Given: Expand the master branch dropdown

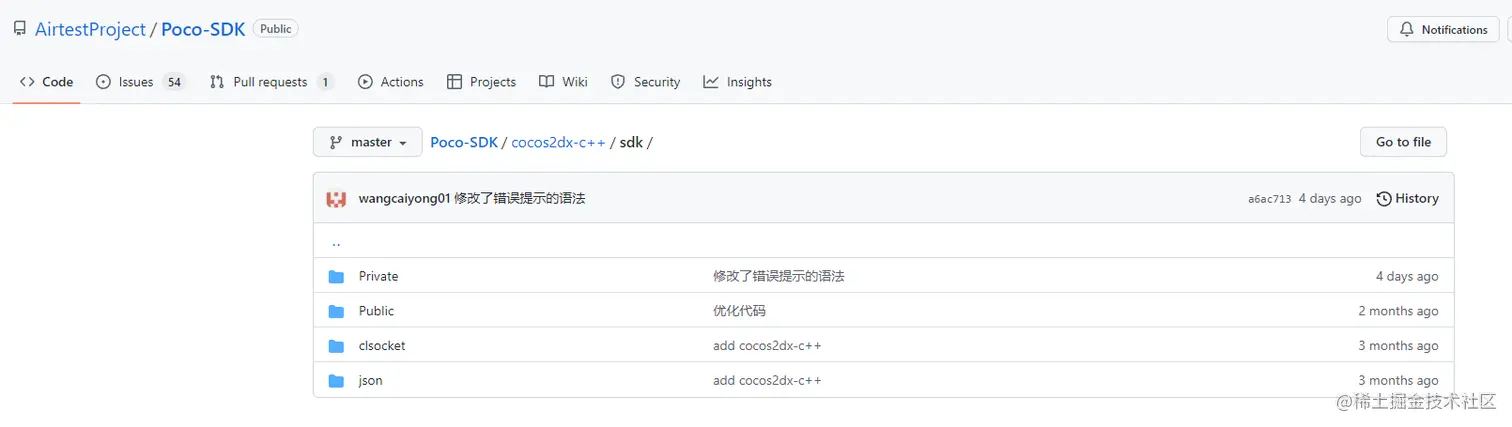Looking at the screenshot, I should [368, 142].
